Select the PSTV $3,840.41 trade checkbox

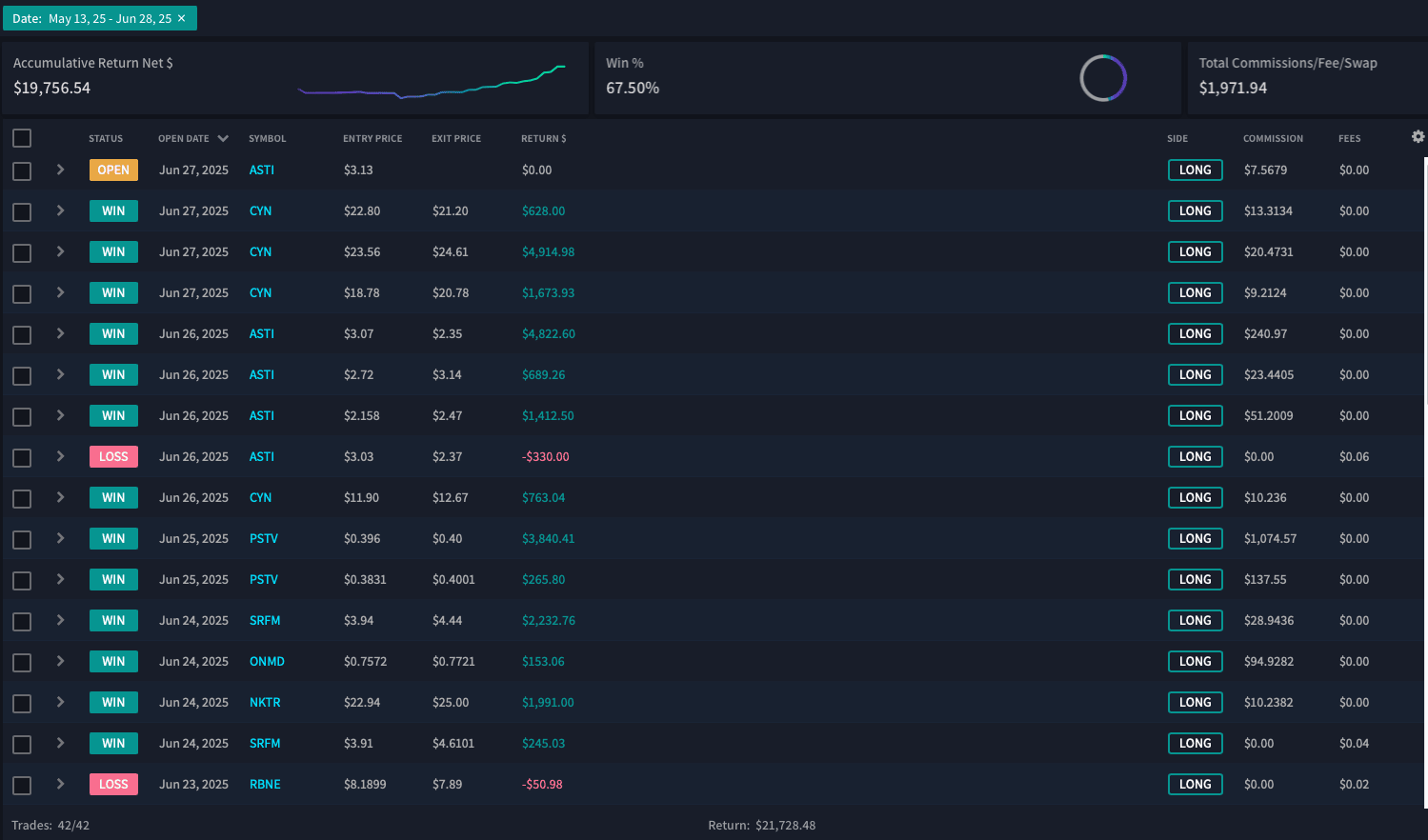22,540
